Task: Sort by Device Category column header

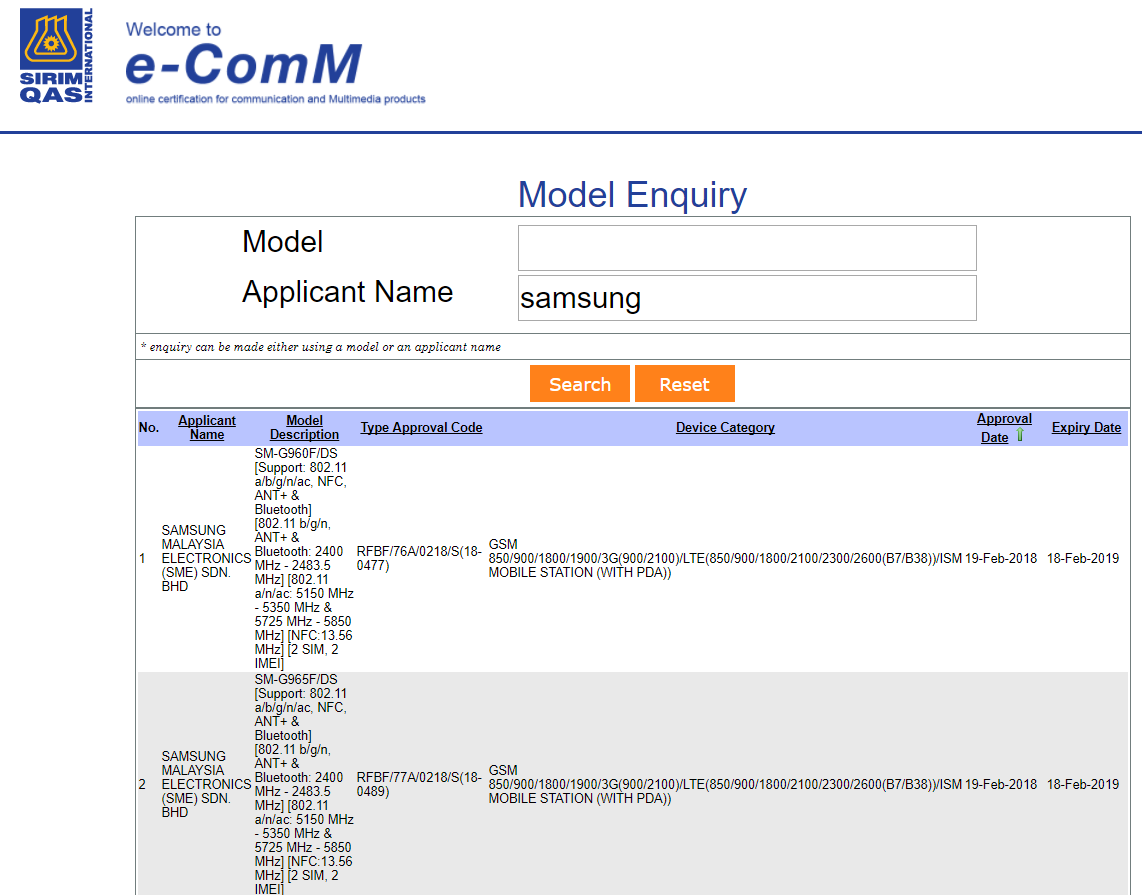Action: tap(725, 427)
